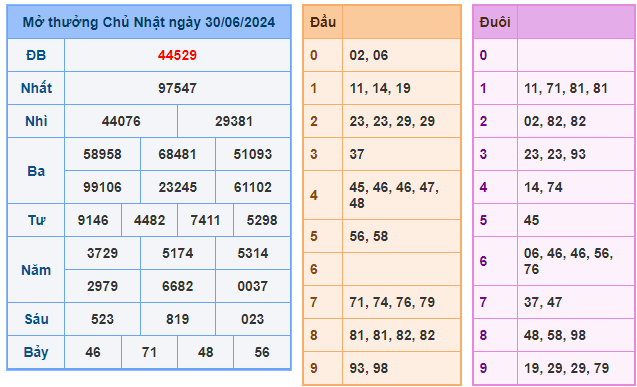Click the Tư number 7411
Image resolution: width=637 pixels, height=387 pixels.
205,220
